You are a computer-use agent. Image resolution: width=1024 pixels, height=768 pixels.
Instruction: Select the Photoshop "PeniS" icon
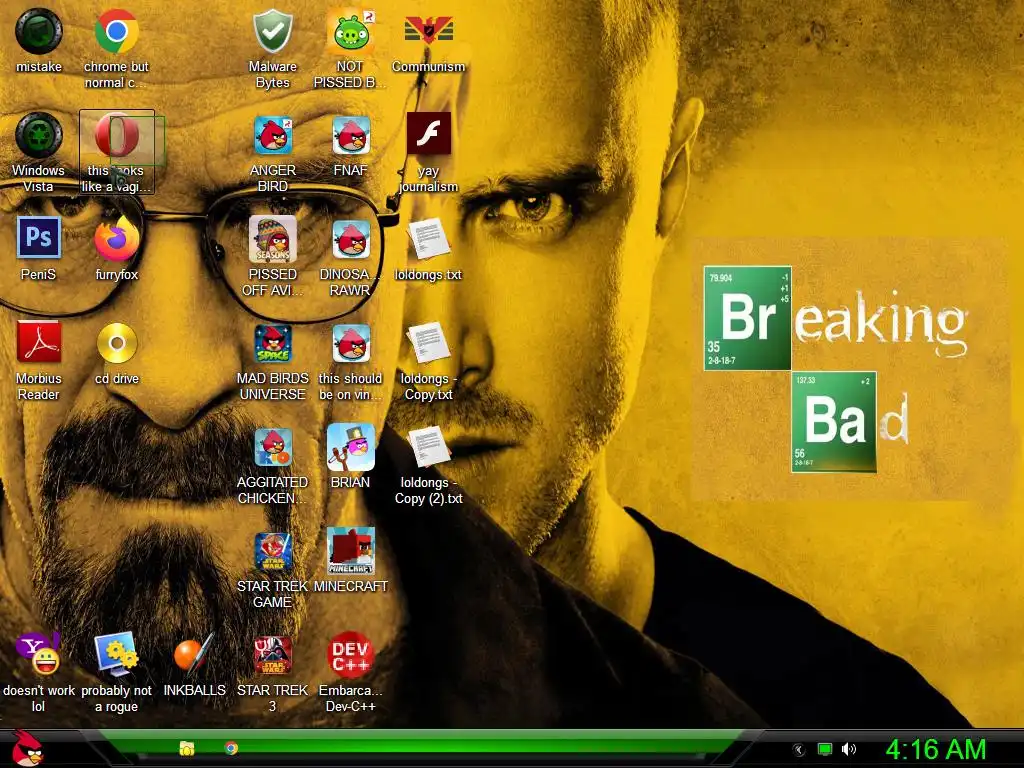pyautogui.click(x=39, y=238)
